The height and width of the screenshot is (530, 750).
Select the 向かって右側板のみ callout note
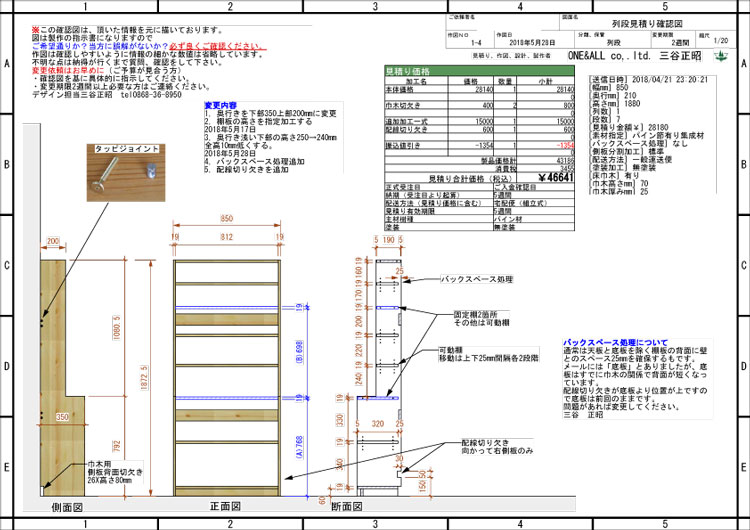497,451
